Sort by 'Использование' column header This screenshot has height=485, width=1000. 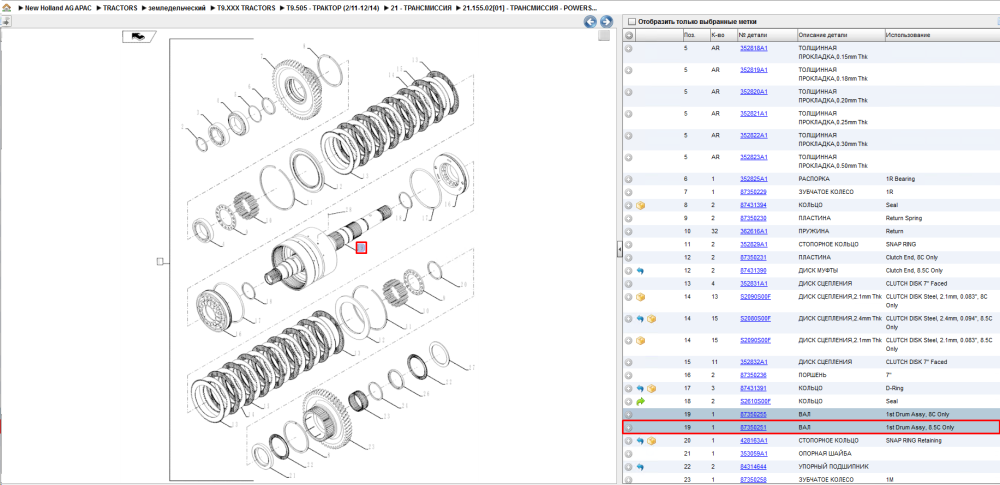pos(941,35)
